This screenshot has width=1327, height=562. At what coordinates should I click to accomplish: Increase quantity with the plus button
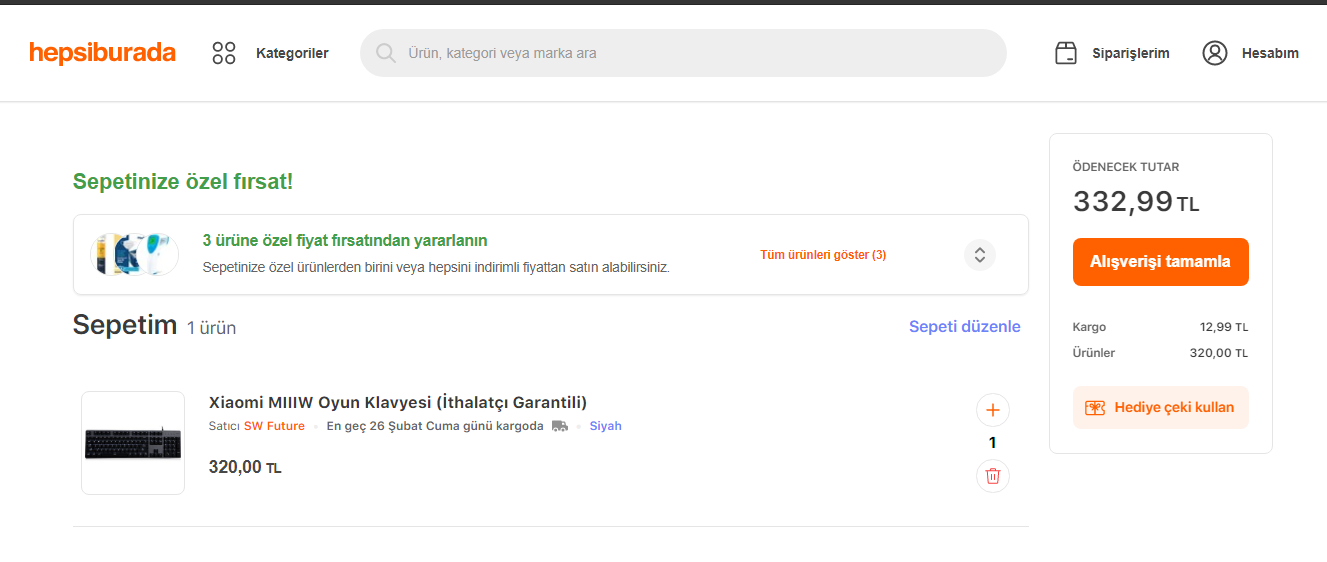coord(993,410)
